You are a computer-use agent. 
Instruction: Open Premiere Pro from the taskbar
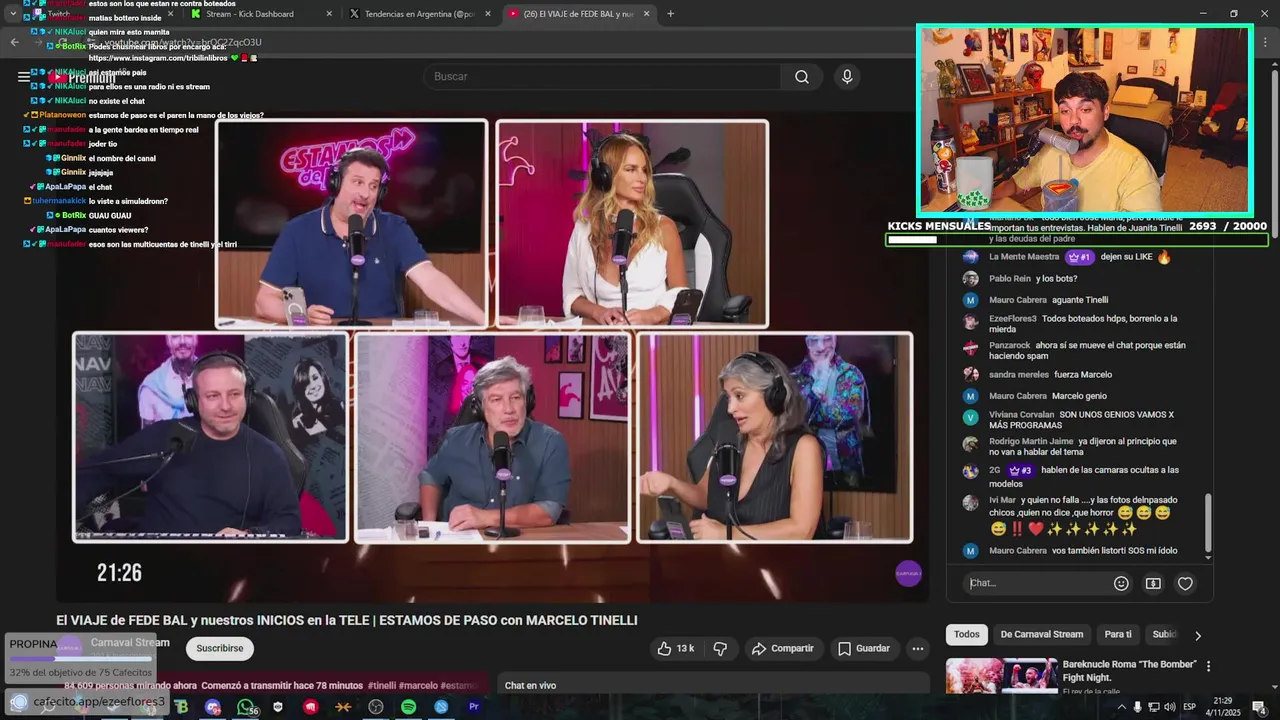(x=474, y=707)
